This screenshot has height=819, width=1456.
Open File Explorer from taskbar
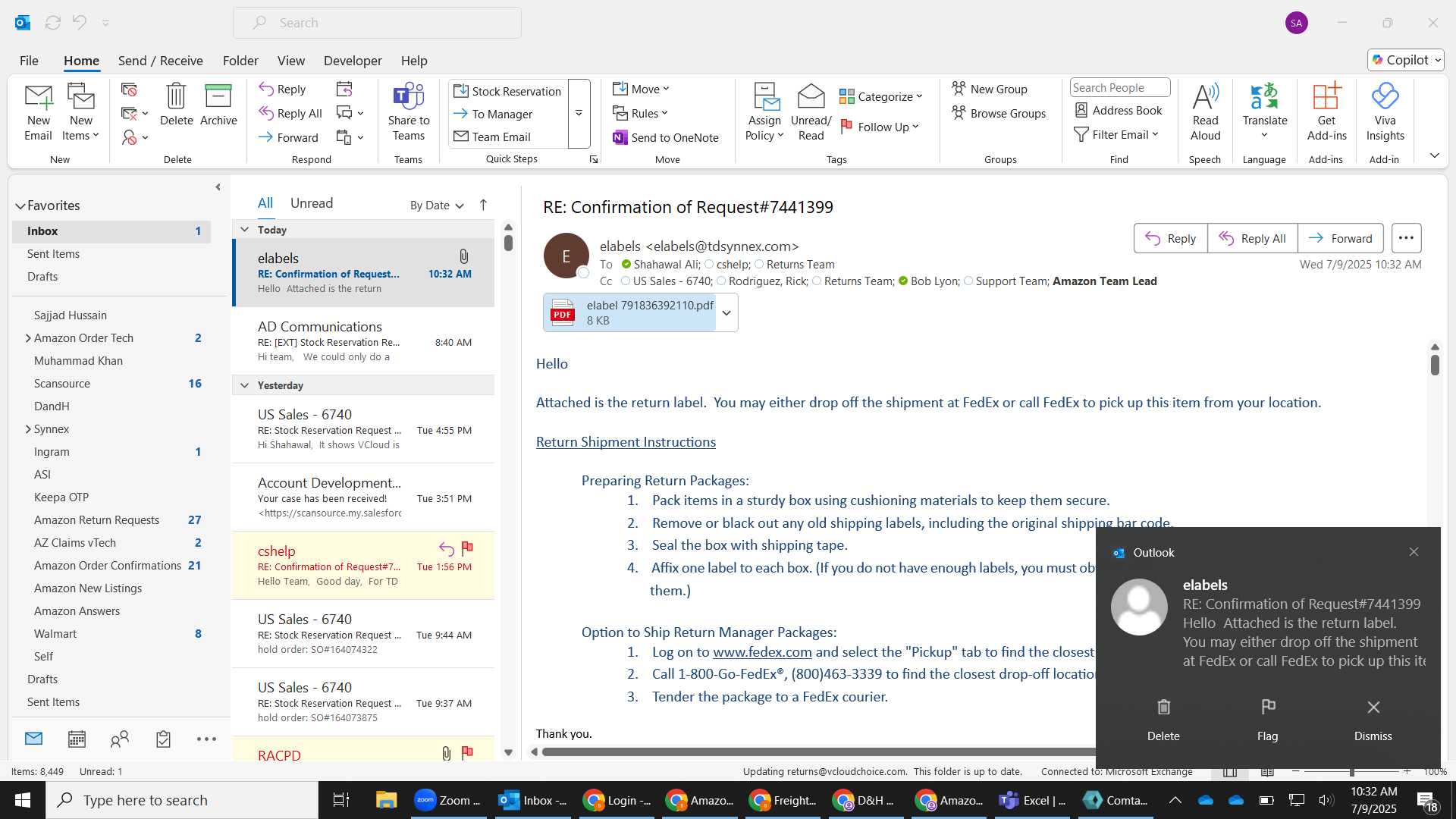386,800
